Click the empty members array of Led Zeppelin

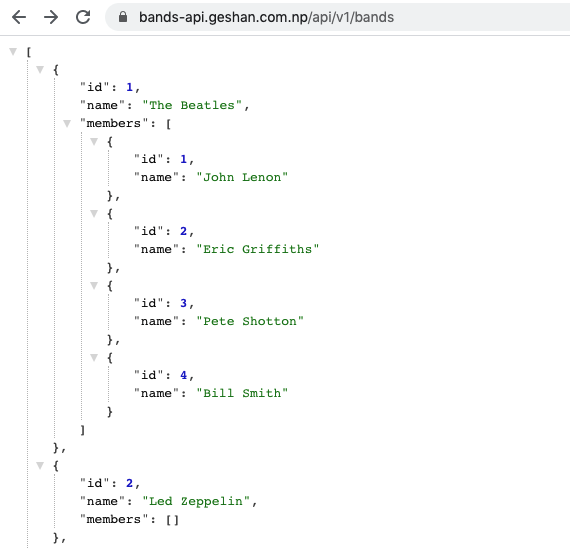[172, 520]
